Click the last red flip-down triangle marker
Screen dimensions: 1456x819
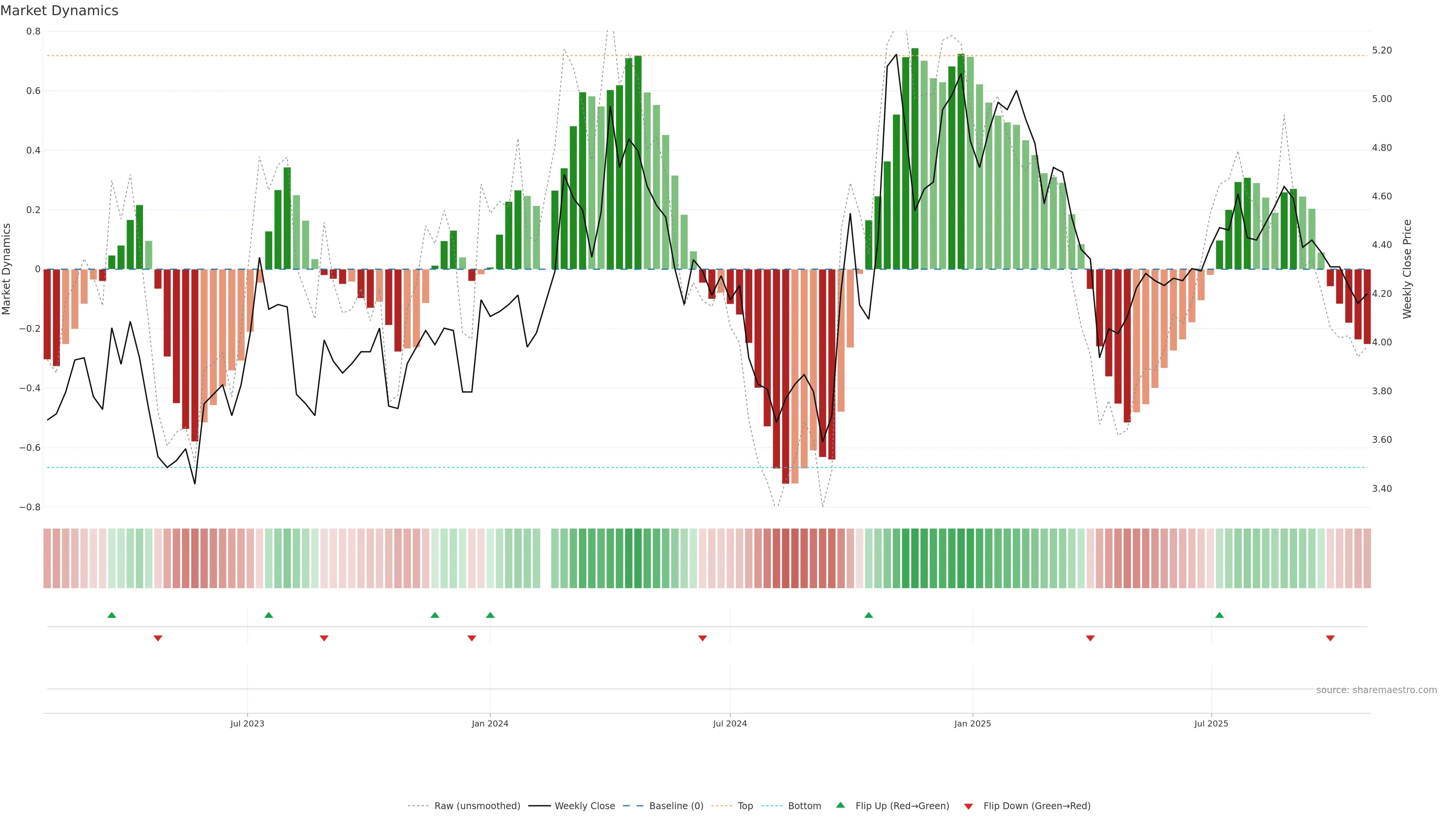tap(1330, 638)
